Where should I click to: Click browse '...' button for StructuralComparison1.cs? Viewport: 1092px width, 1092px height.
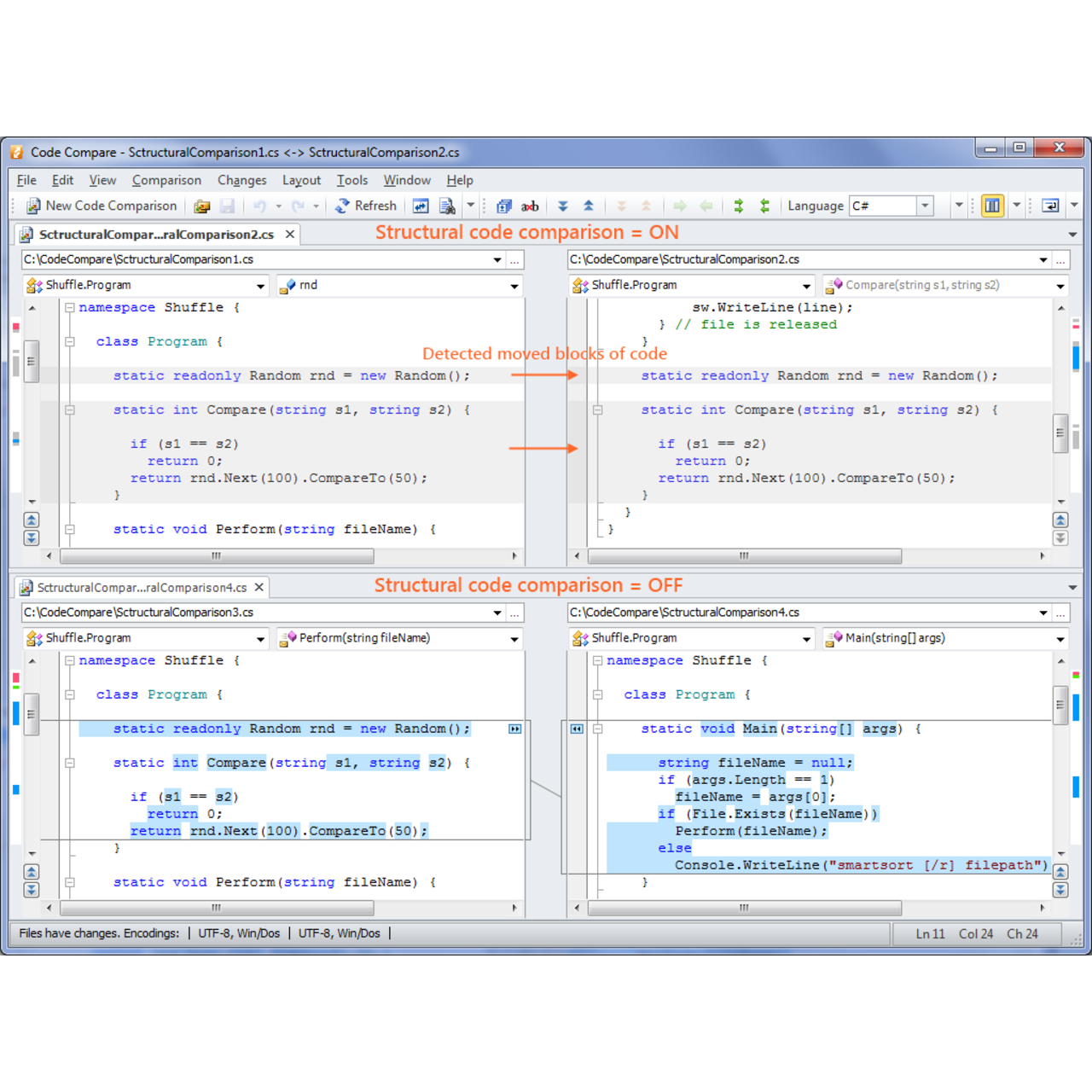tap(514, 259)
